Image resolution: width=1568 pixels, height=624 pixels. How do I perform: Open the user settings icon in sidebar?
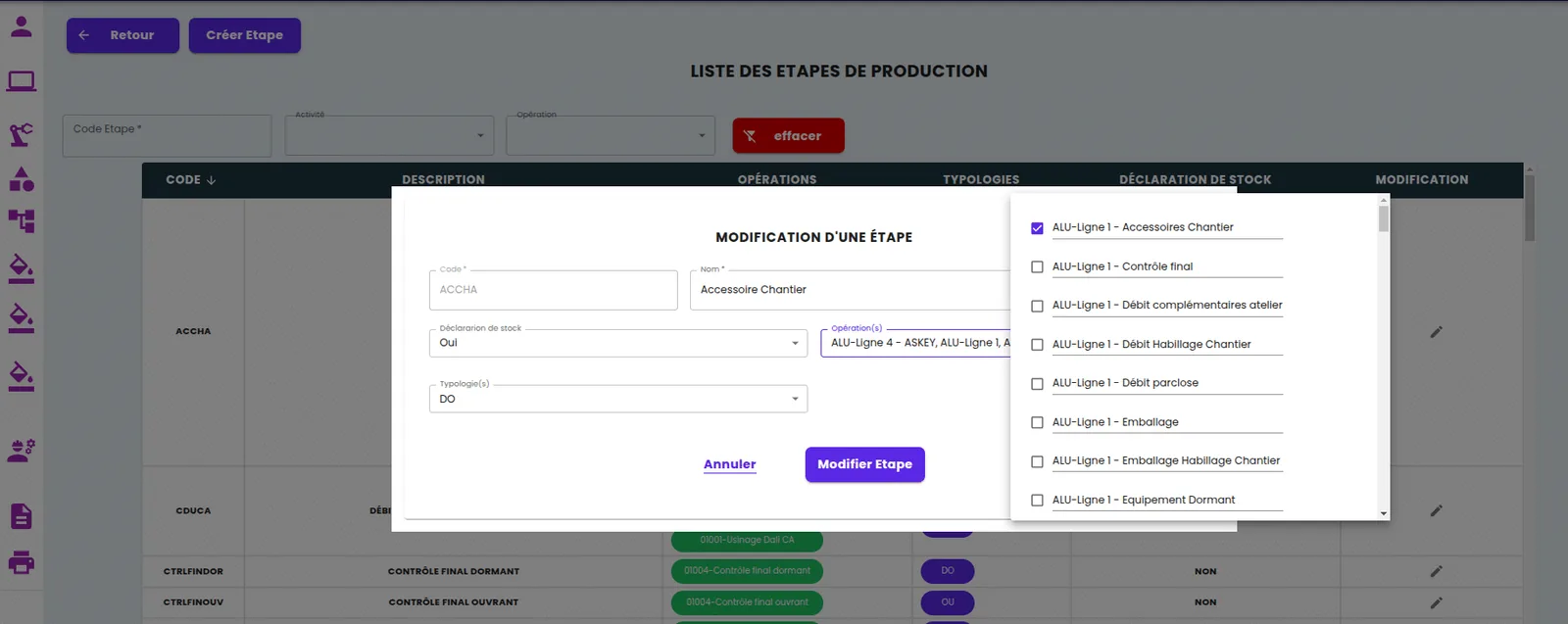22,451
